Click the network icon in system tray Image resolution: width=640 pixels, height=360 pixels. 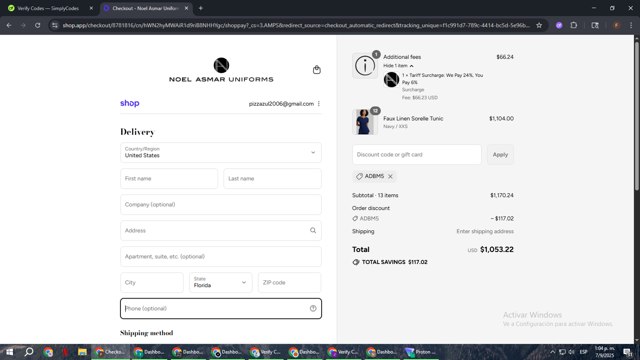(562, 352)
